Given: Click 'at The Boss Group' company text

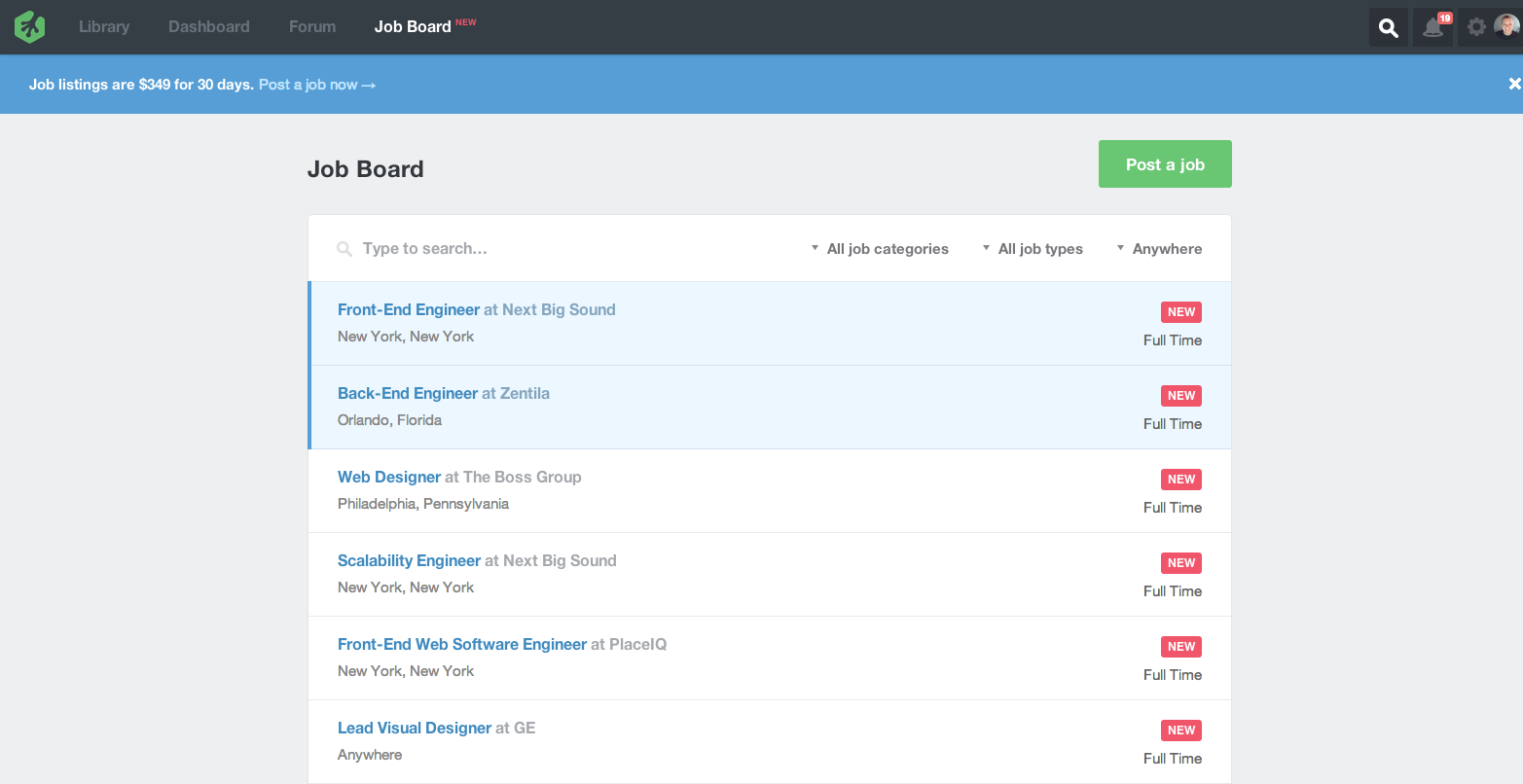Looking at the screenshot, I should 513,477.
